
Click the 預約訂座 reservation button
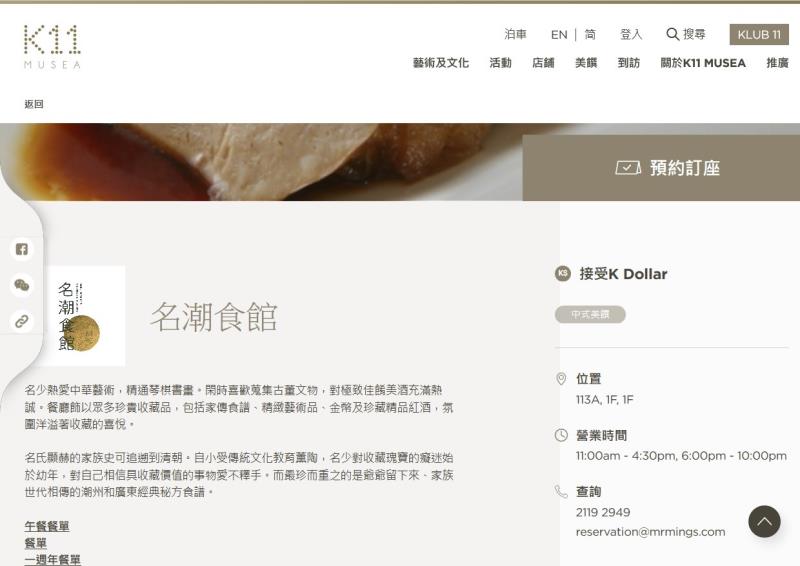point(661,168)
